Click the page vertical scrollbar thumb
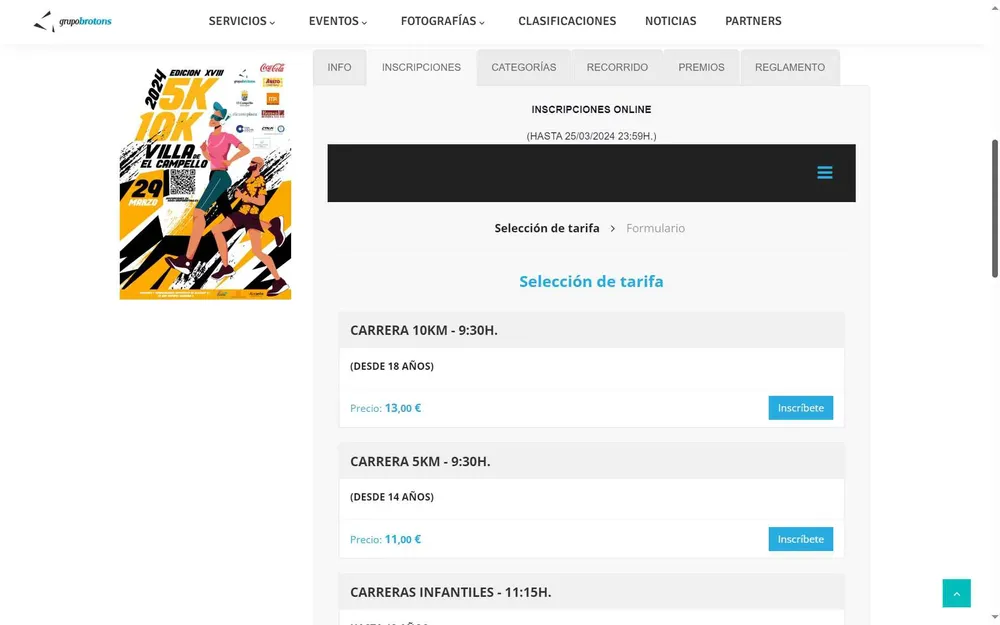 point(994,209)
